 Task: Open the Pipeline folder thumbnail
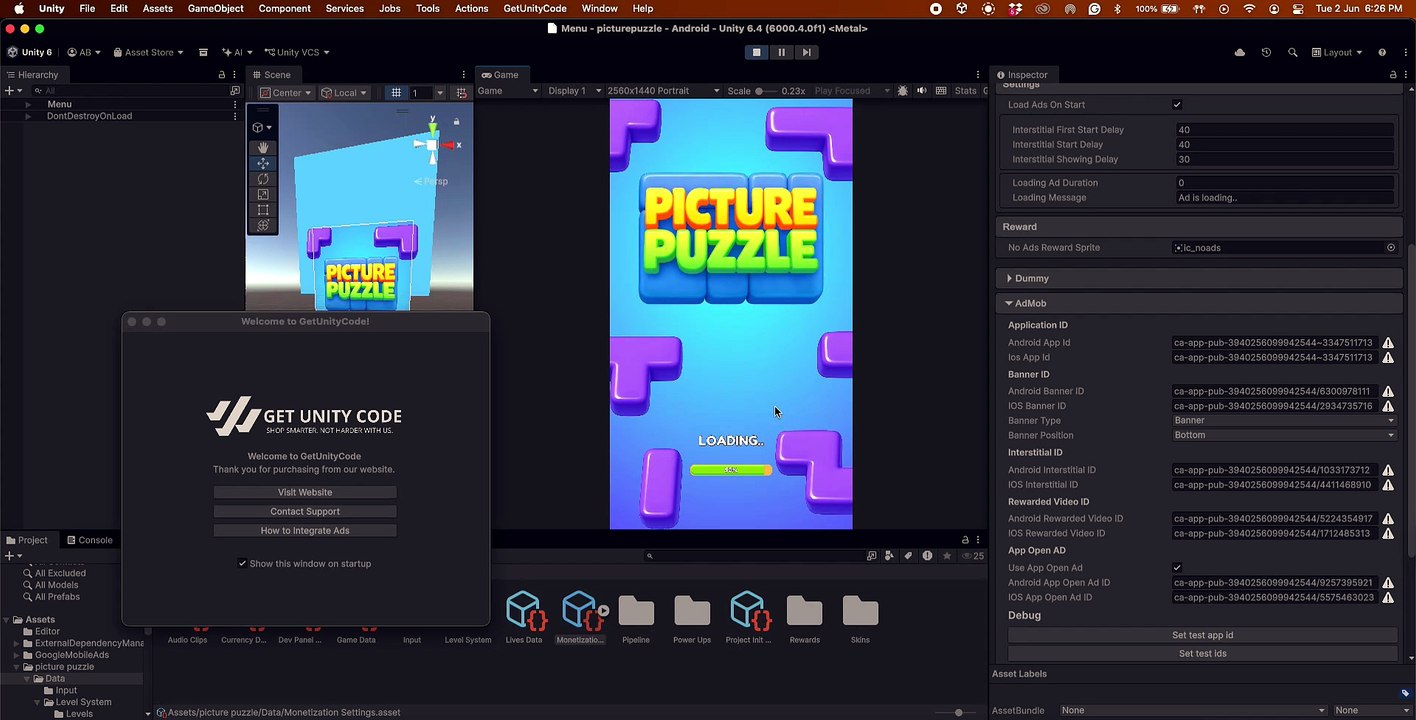click(x=636, y=610)
